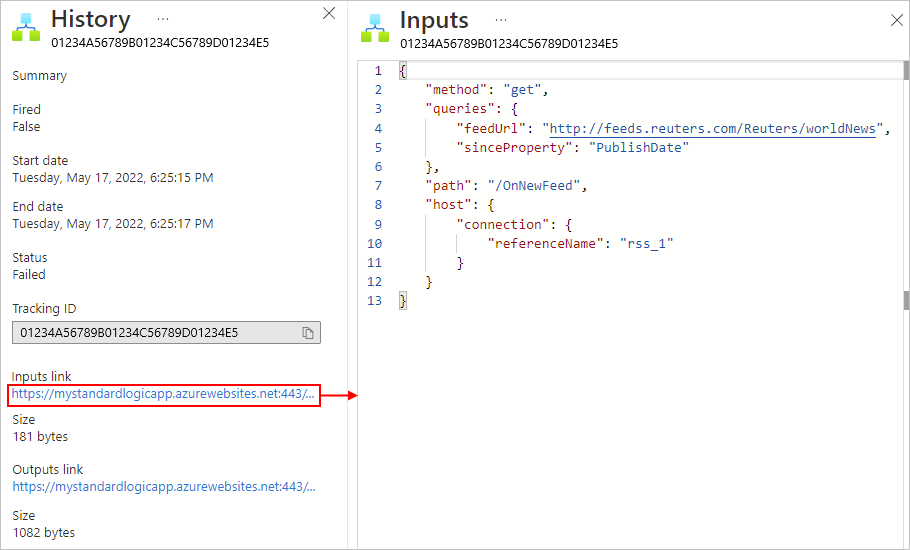Click the "host" key on line 8
Screen dimensions: 910x550
pos(448,205)
